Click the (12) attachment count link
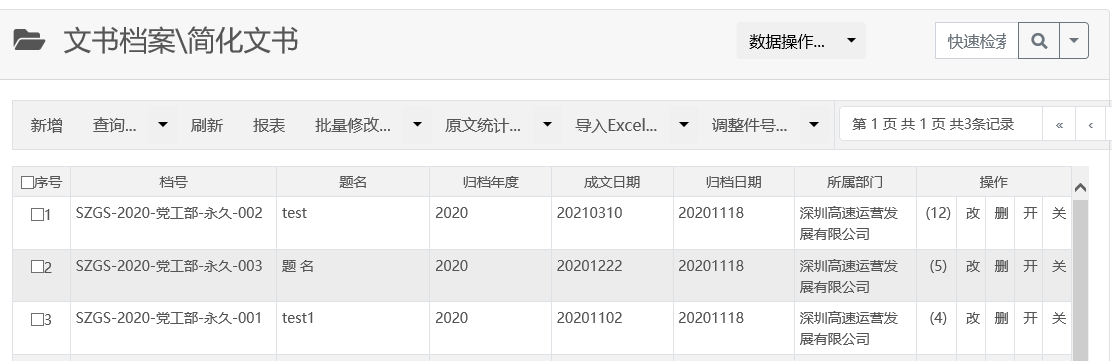This screenshot has height=361, width=1112. (x=938, y=213)
